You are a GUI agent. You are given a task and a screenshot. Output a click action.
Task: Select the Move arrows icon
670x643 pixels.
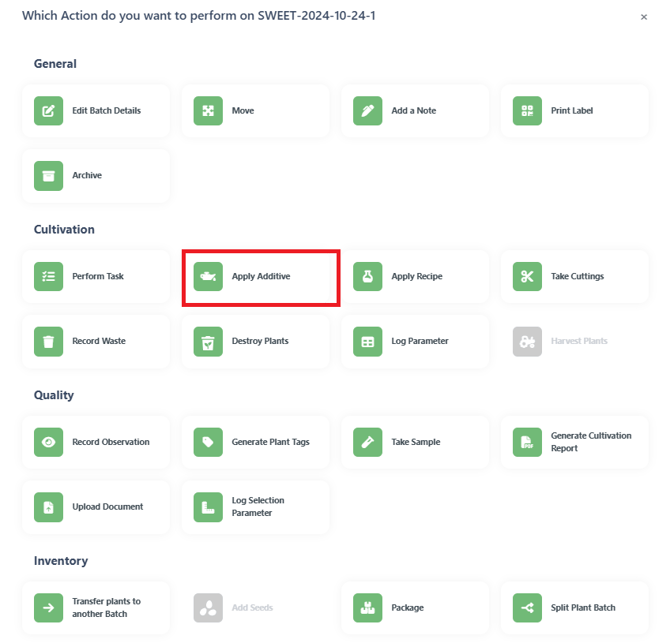pos(208,111)
